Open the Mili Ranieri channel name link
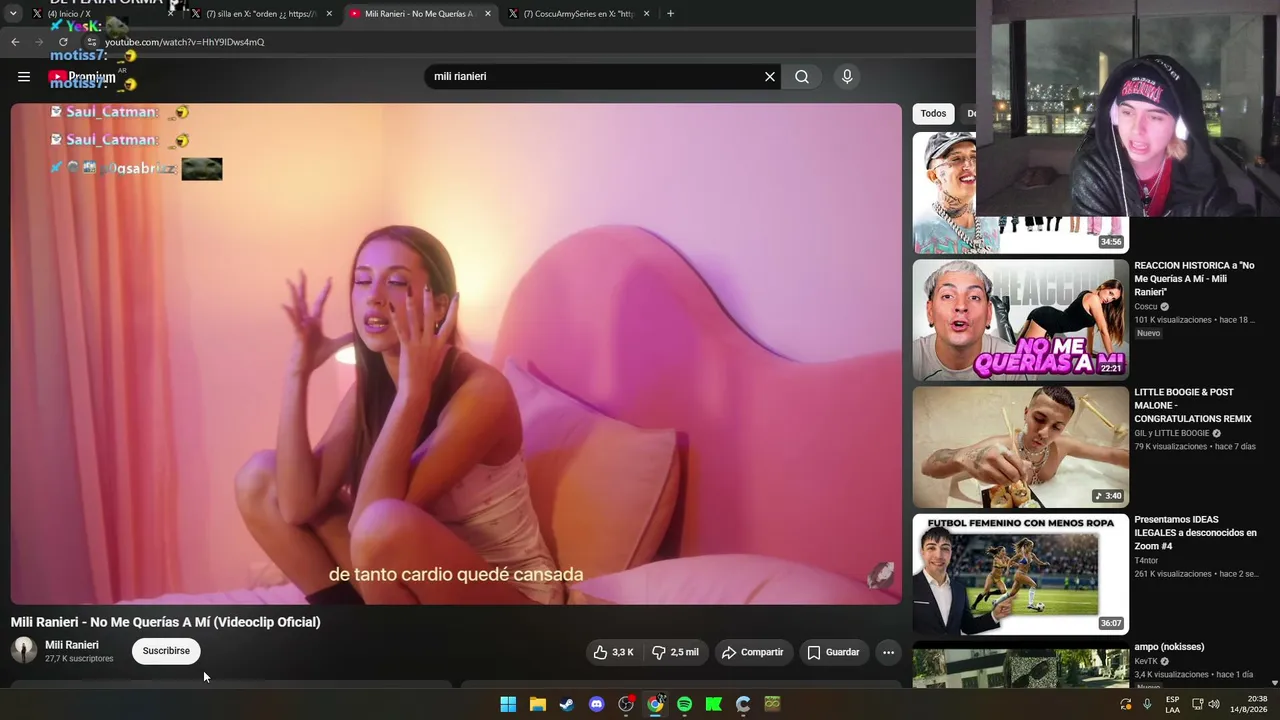1280x720 pixels. point(72,645)
